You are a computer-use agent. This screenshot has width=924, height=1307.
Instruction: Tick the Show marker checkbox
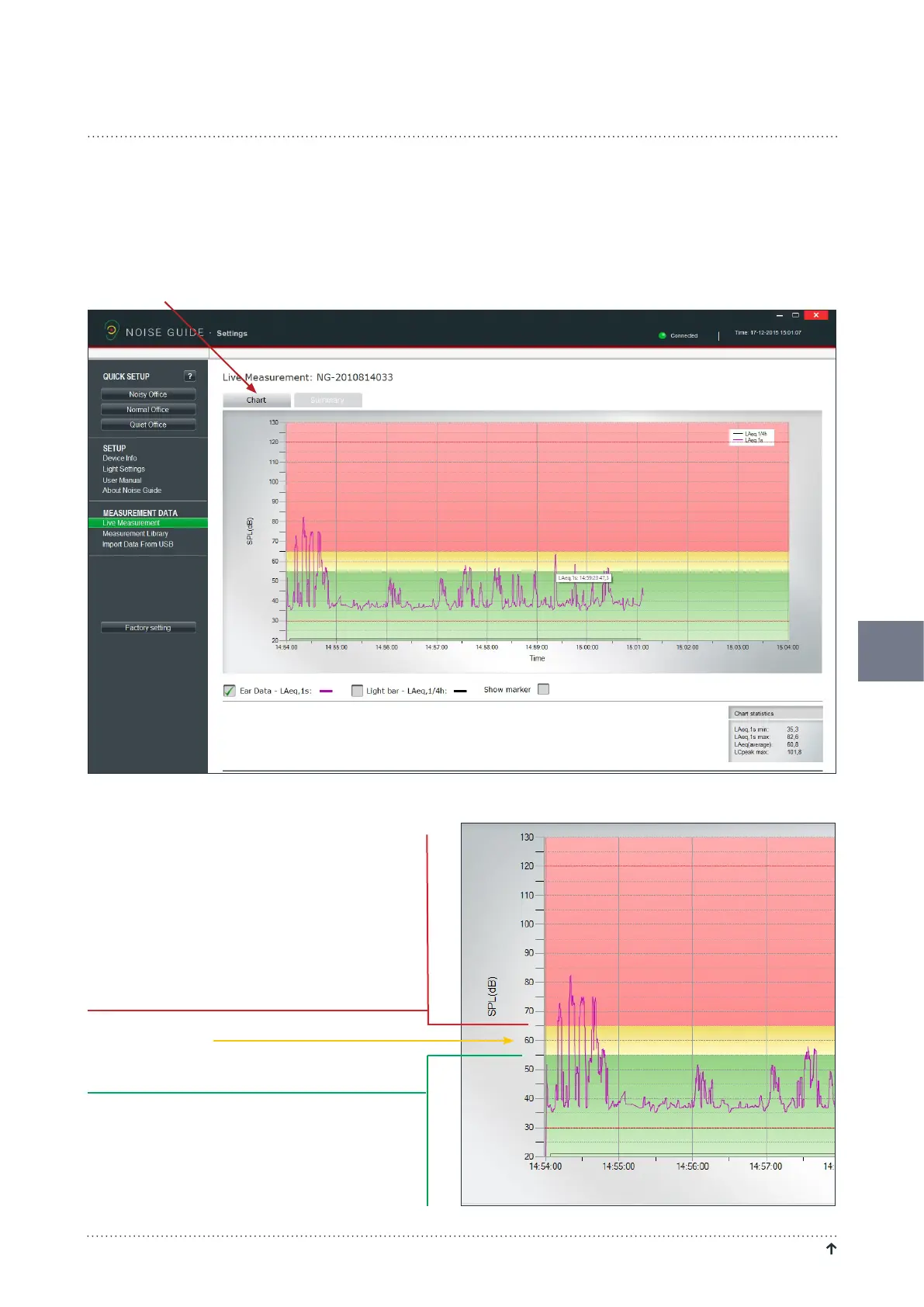tap(543, 689)
